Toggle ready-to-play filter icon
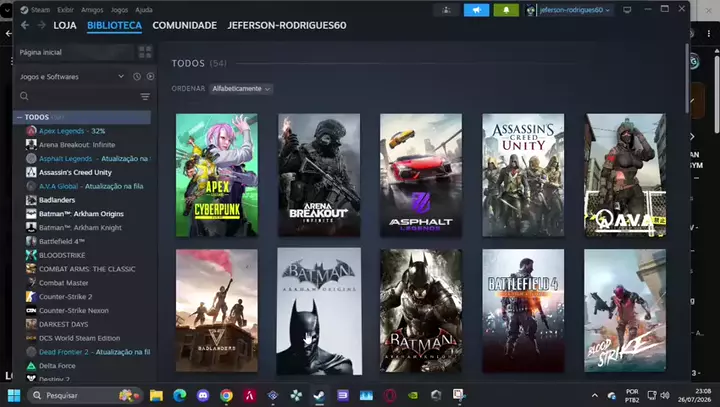Screen dimensions: 720x407 150,77
